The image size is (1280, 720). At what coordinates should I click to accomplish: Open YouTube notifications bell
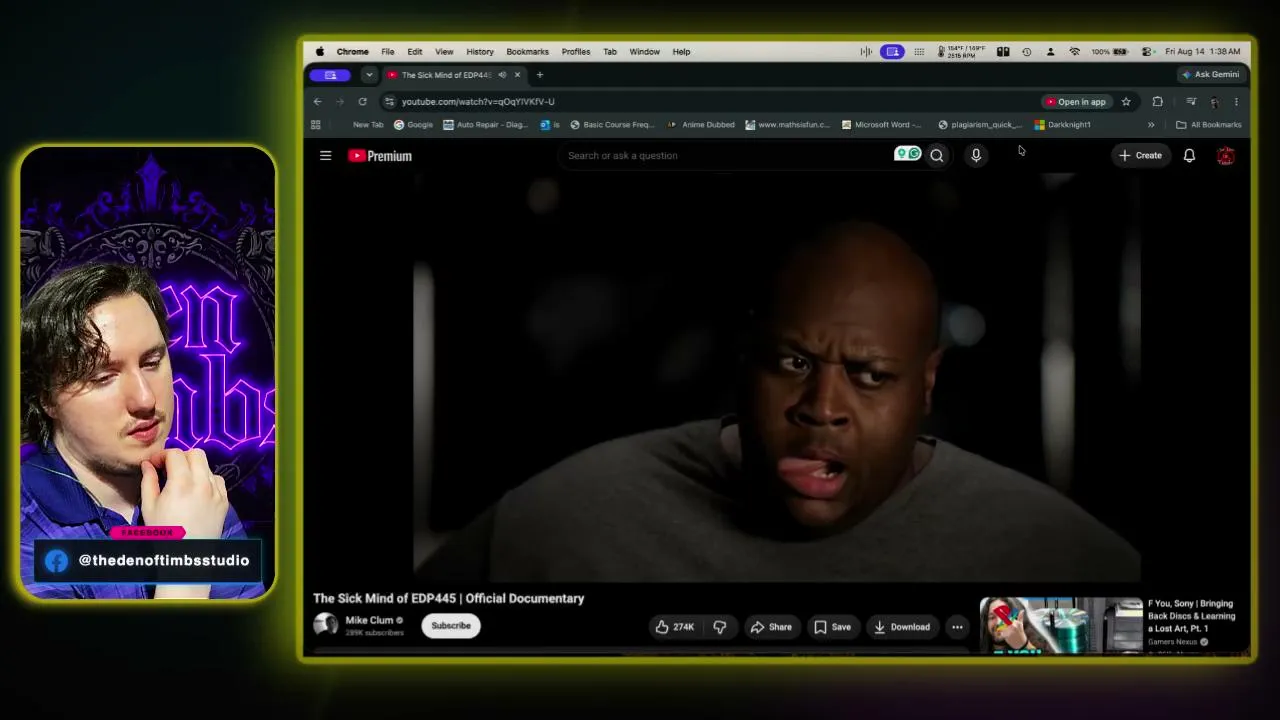pyautogui.click(x=1189, y=156)
